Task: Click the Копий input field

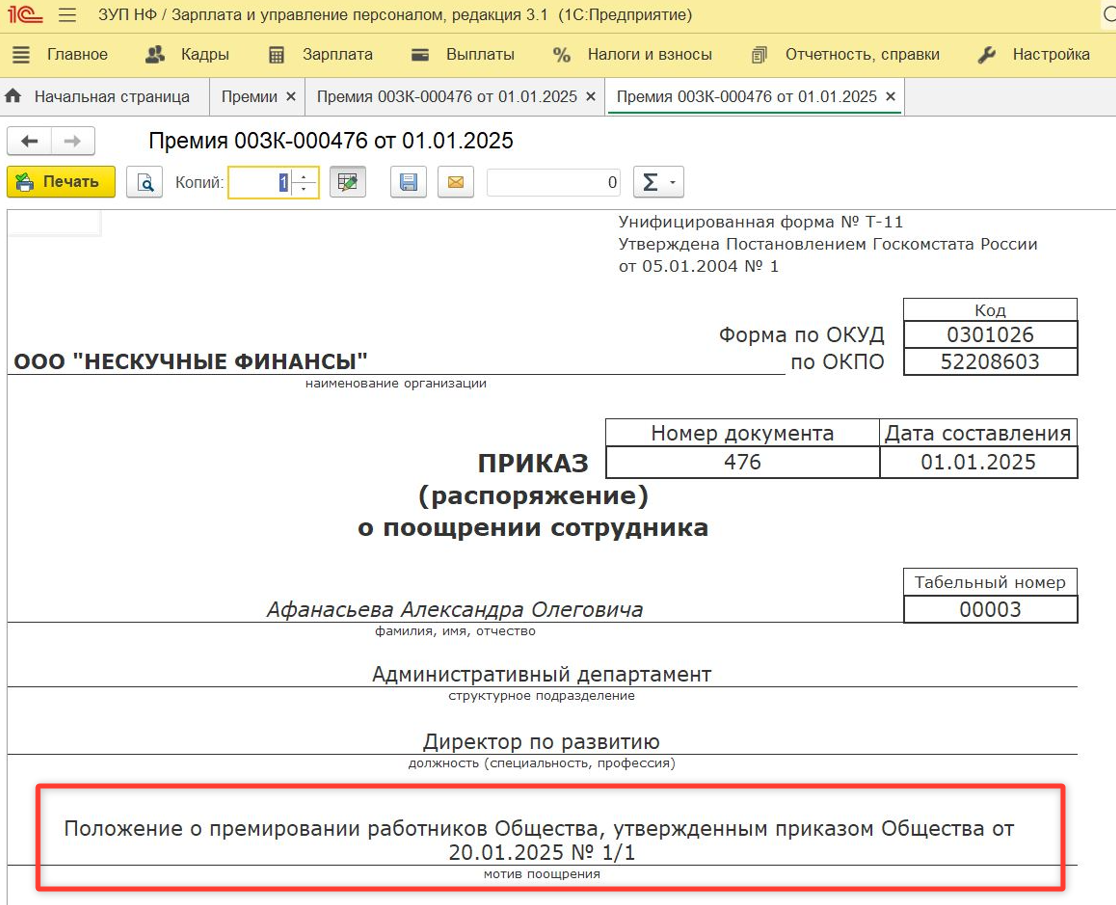Action: [260, 183]
